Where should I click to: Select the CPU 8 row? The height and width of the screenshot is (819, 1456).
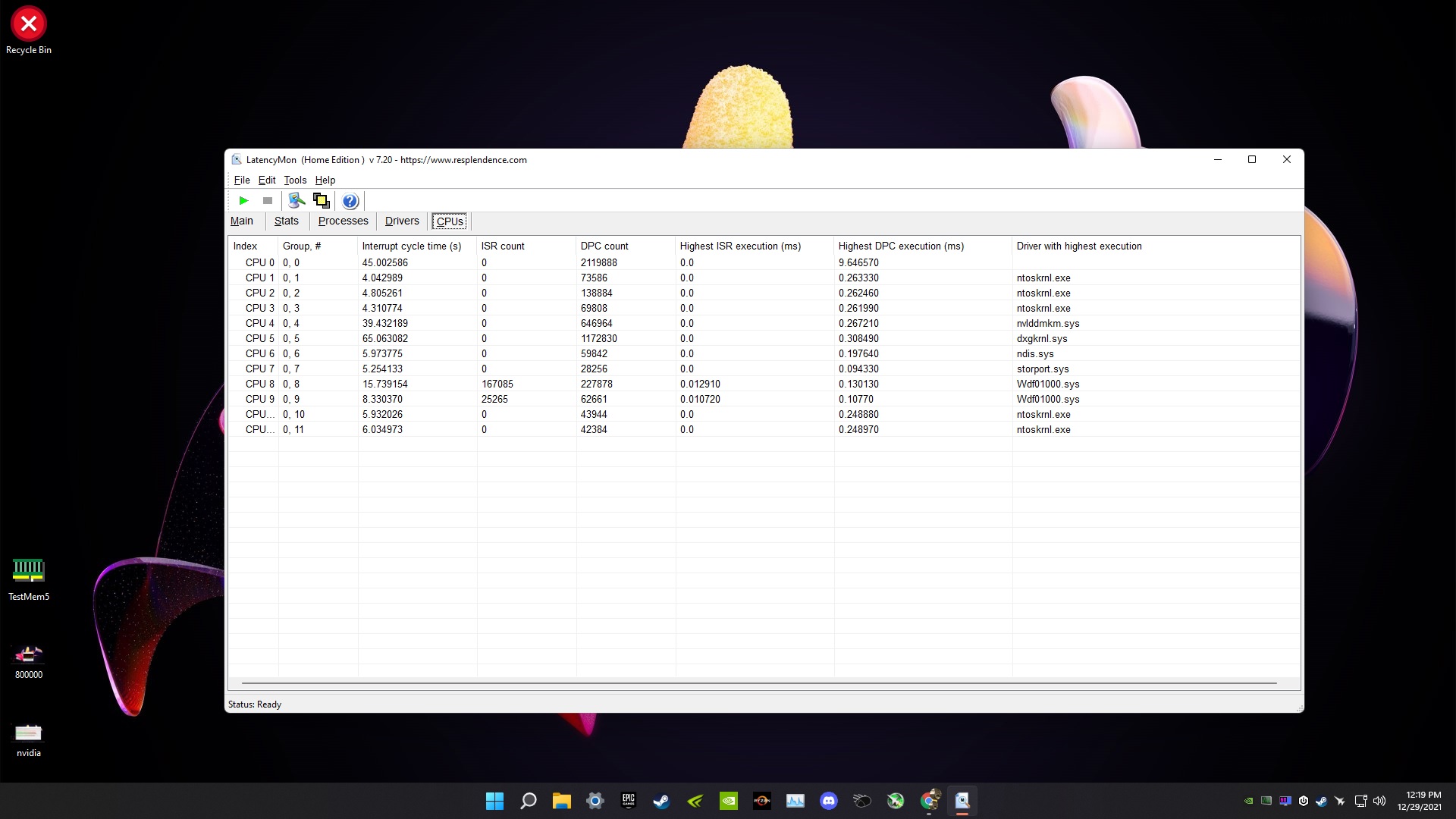tap(260, 384)
